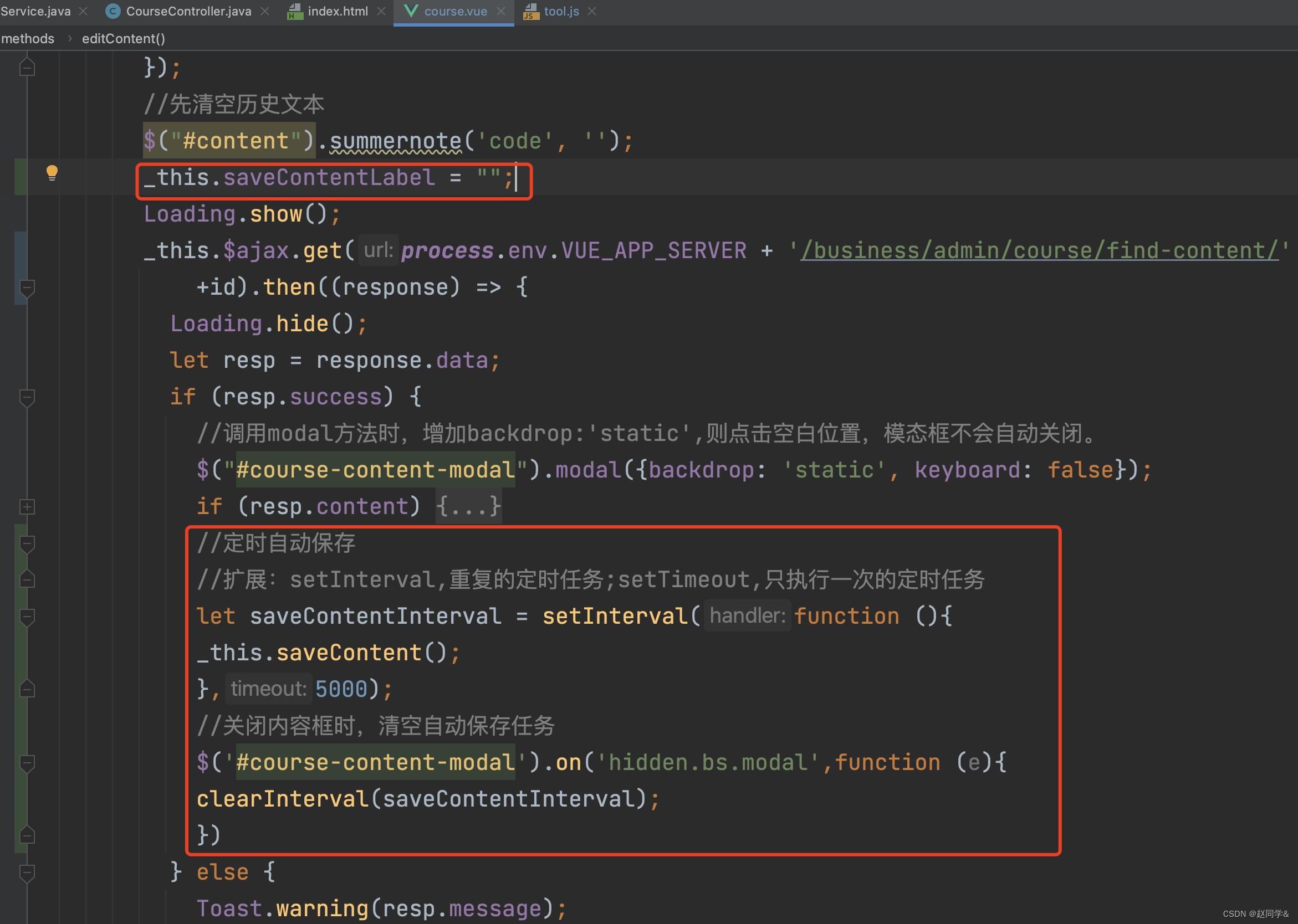The height and width of the screenshot is (924, 1298).
Task: Click the editContent() breadcrumb
Action: (x=124, y=39)
